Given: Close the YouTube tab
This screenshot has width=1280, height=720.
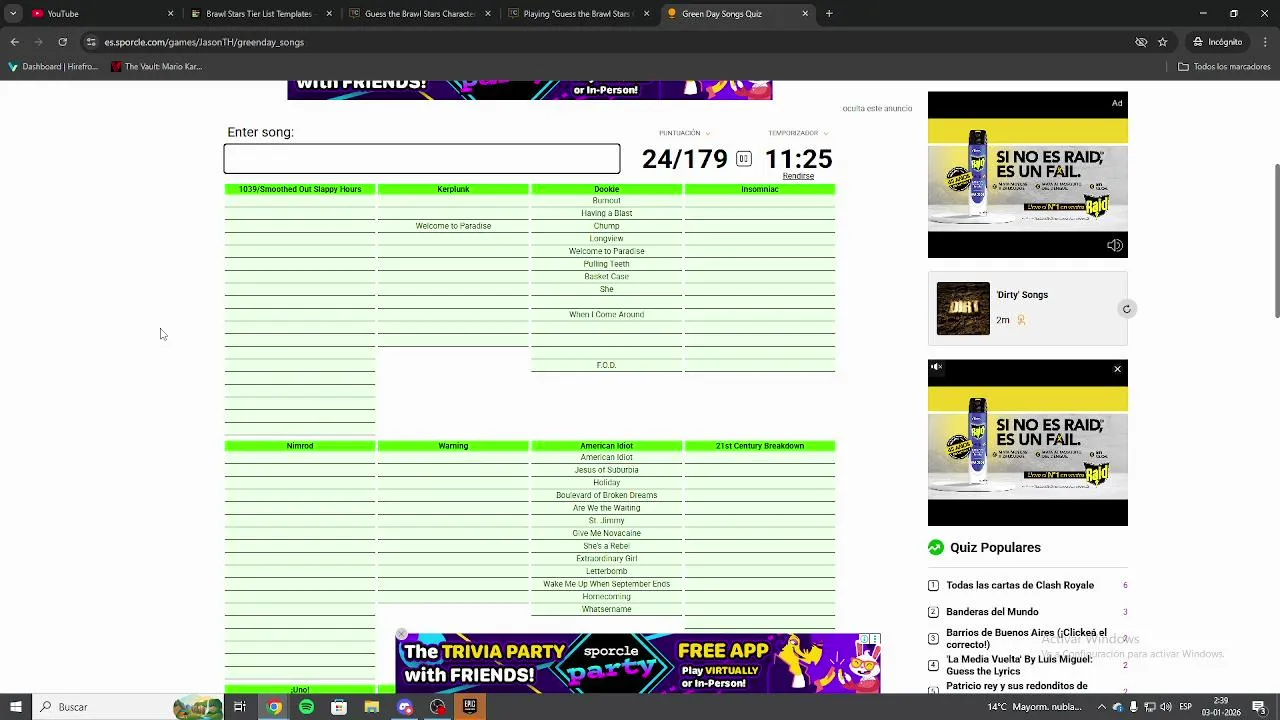Looking at the screenshot, I should point(170,14).
